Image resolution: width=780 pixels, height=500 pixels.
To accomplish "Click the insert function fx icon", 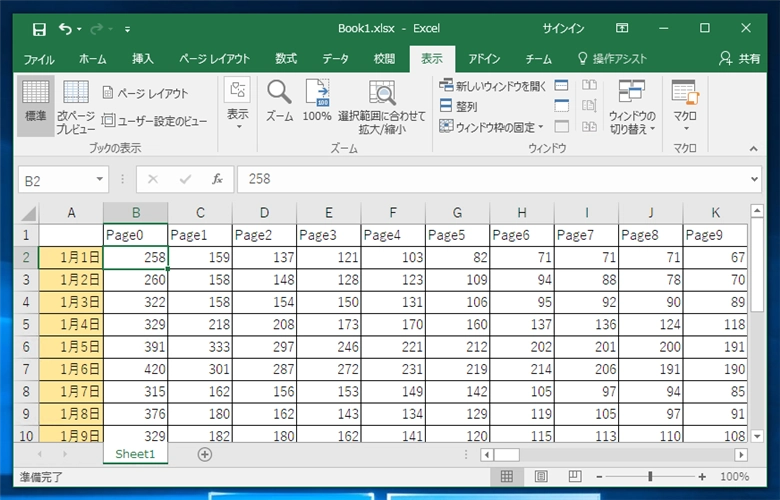I will [217, 179].
